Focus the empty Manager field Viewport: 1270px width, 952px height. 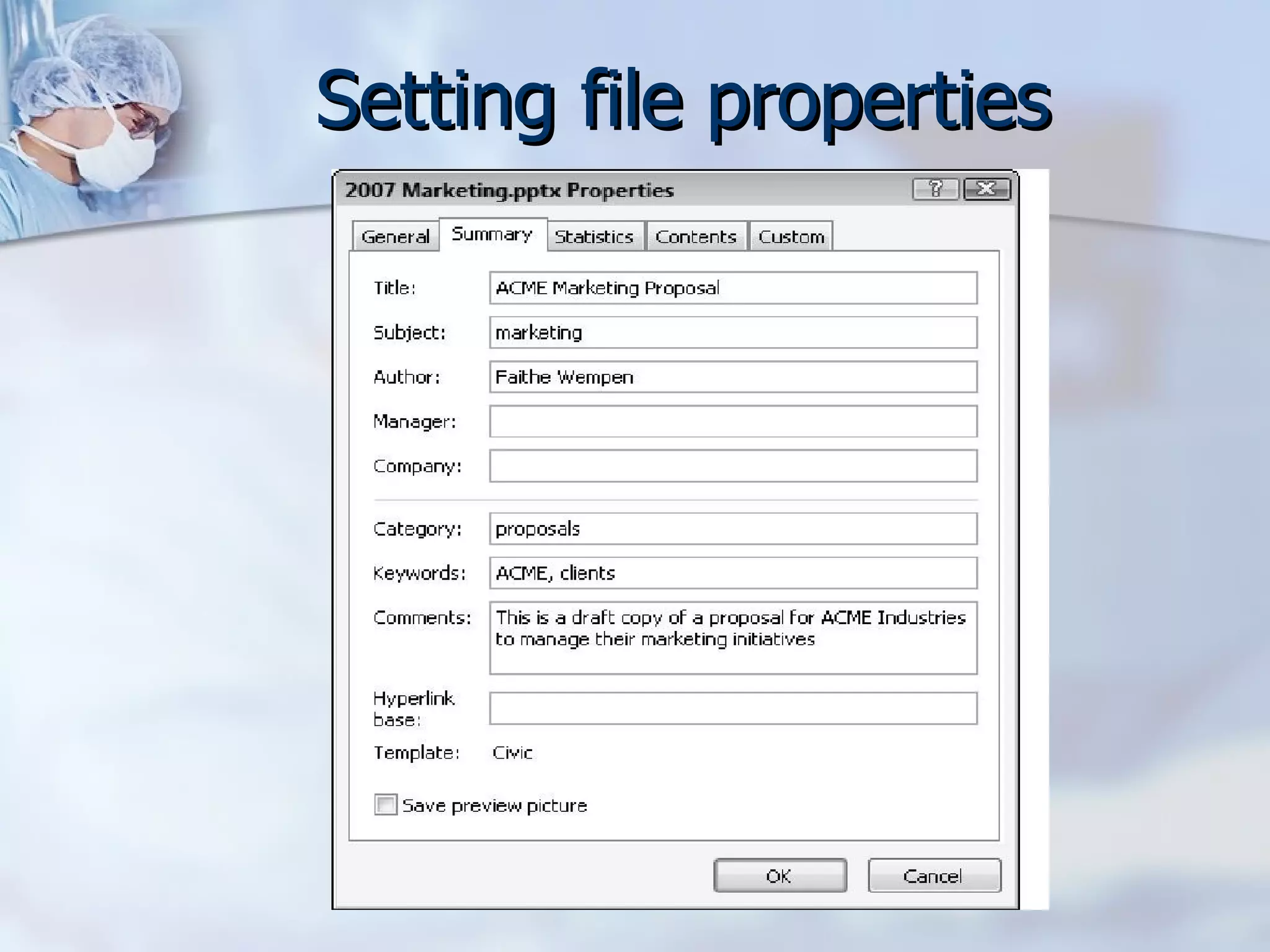point(733,421)
